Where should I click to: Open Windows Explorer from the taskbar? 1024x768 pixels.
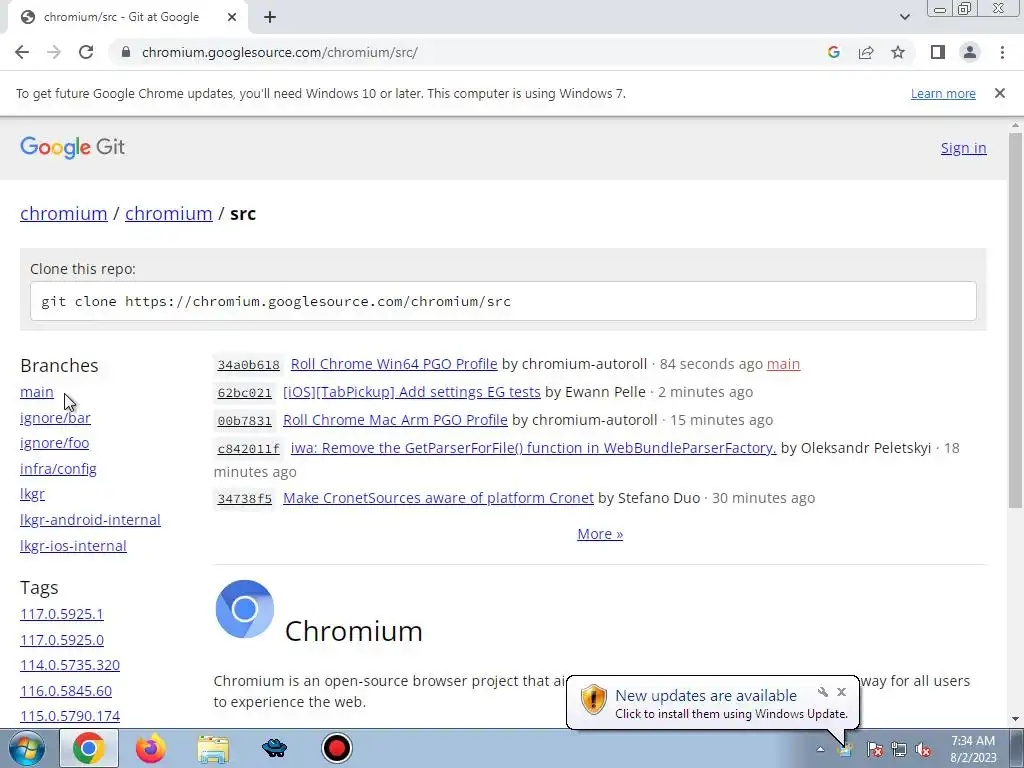click(213, 749)
